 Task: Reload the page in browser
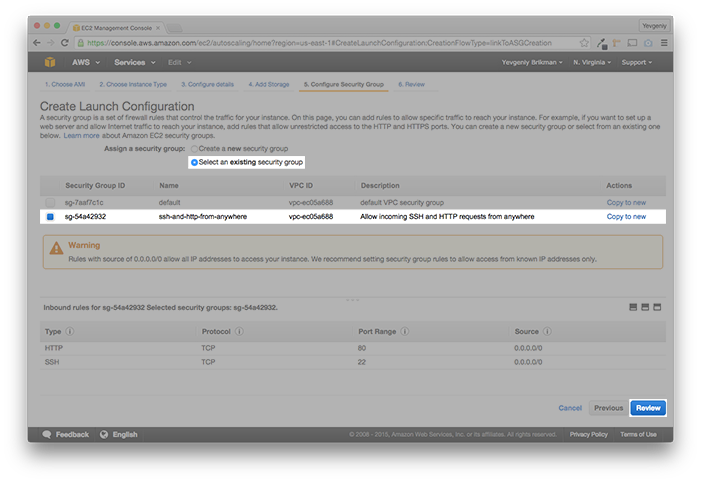[x=64, y=43]
